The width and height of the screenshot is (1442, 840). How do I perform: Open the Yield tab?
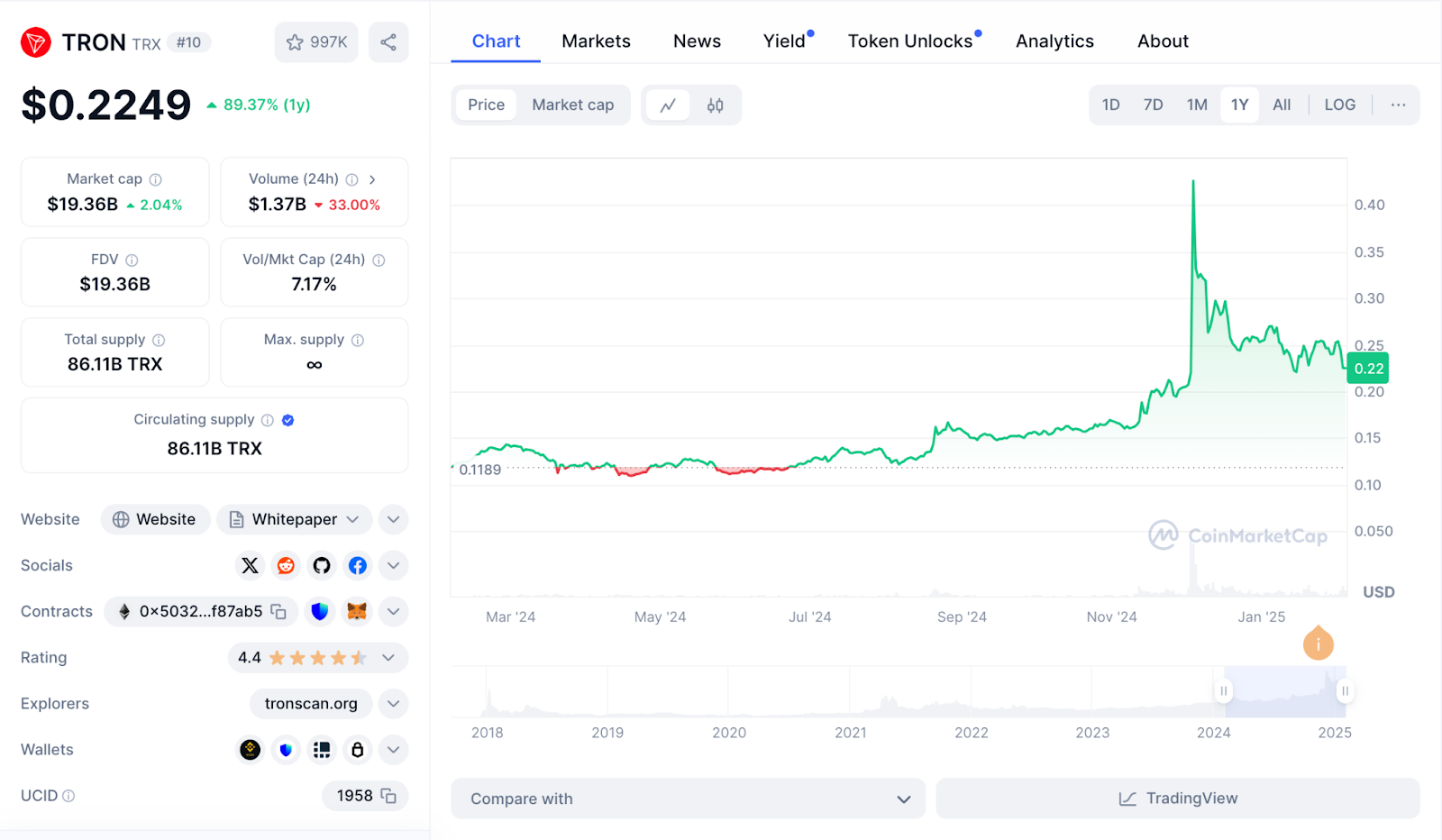tap(784, 41)
